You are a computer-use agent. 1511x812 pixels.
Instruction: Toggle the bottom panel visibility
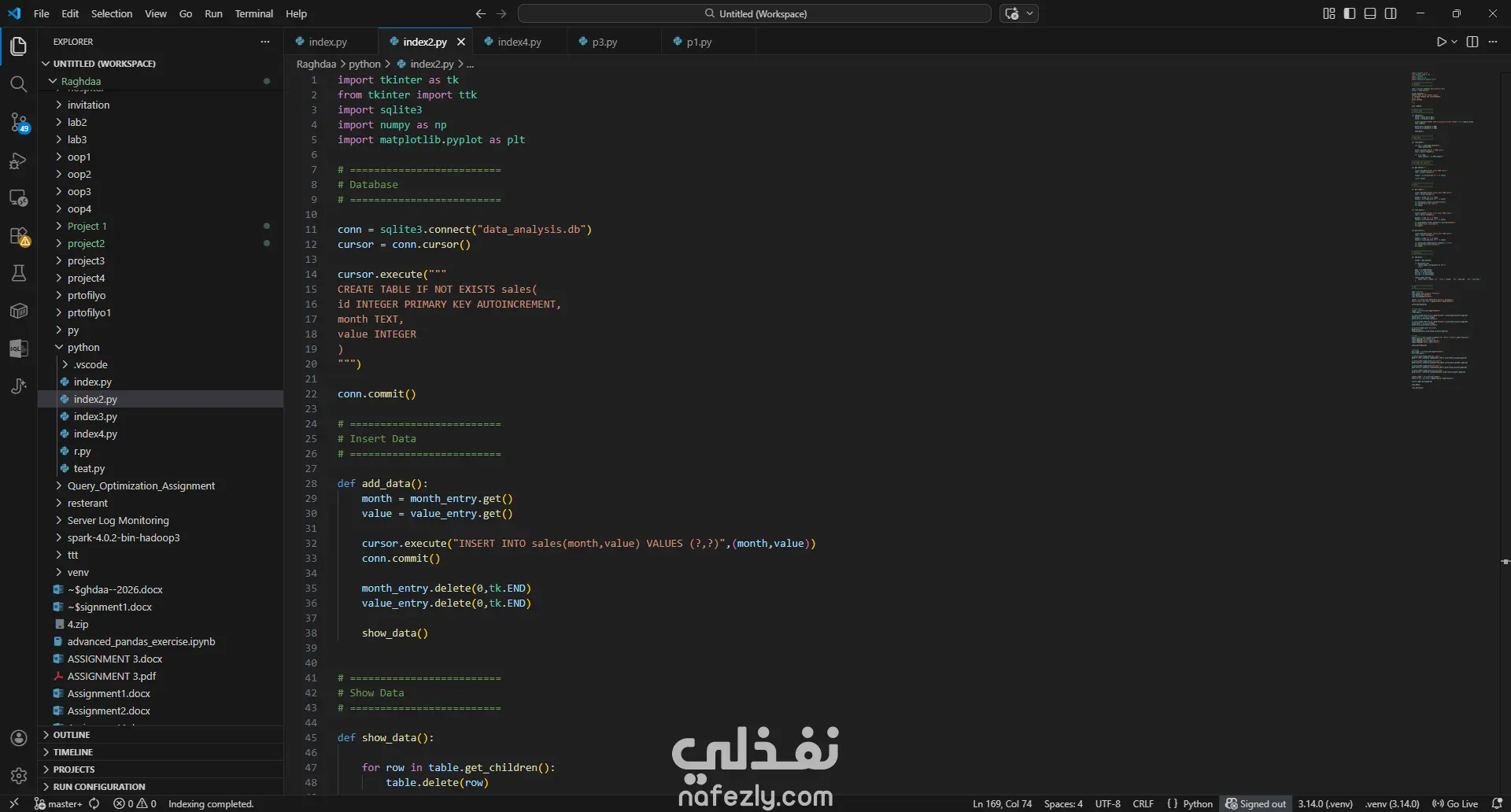(1370, 13)
